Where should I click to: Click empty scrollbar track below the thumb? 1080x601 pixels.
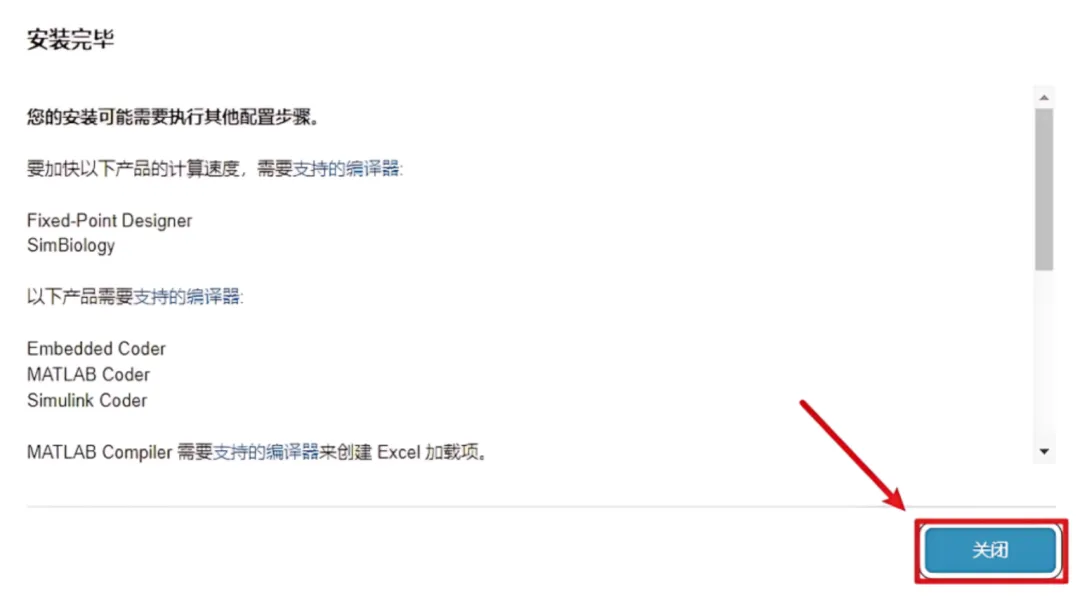pyautogui.click(x=1044, y=357)
